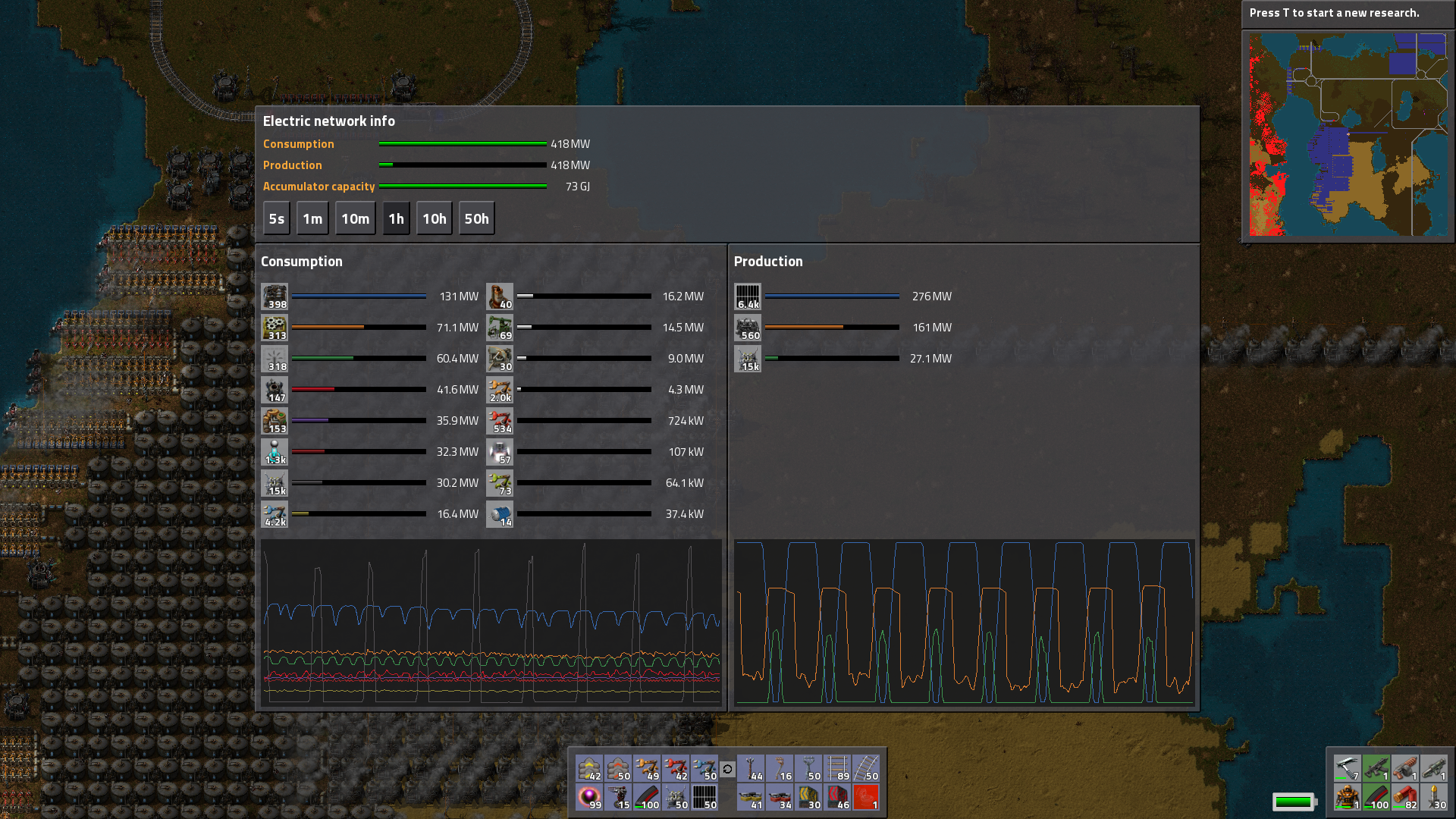Click the quickbar rotate arrow button
The width and height of the screenshot is (1456, 819).
[727, 769]
